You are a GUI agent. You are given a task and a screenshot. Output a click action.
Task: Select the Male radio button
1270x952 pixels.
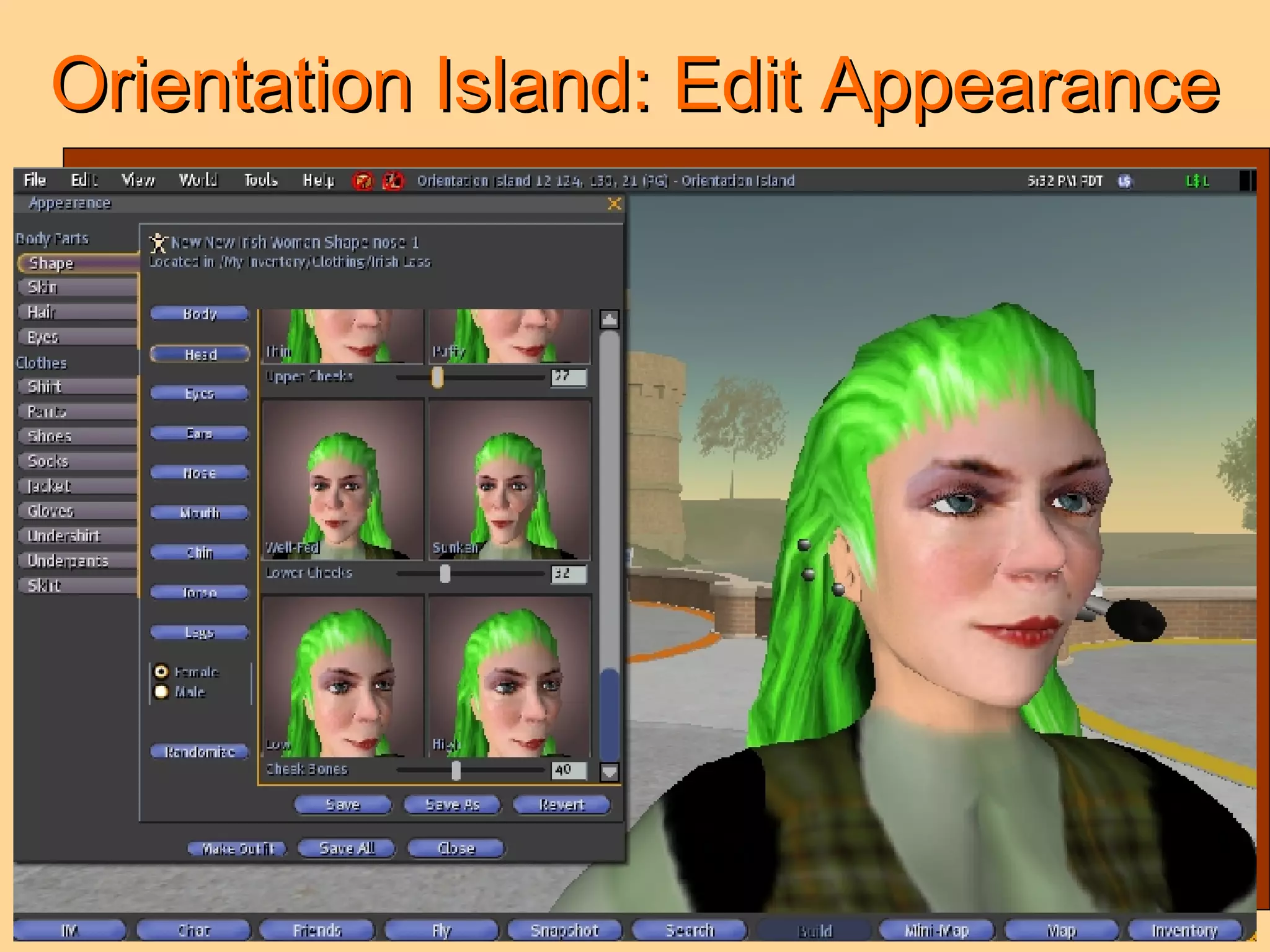[161, 692]
